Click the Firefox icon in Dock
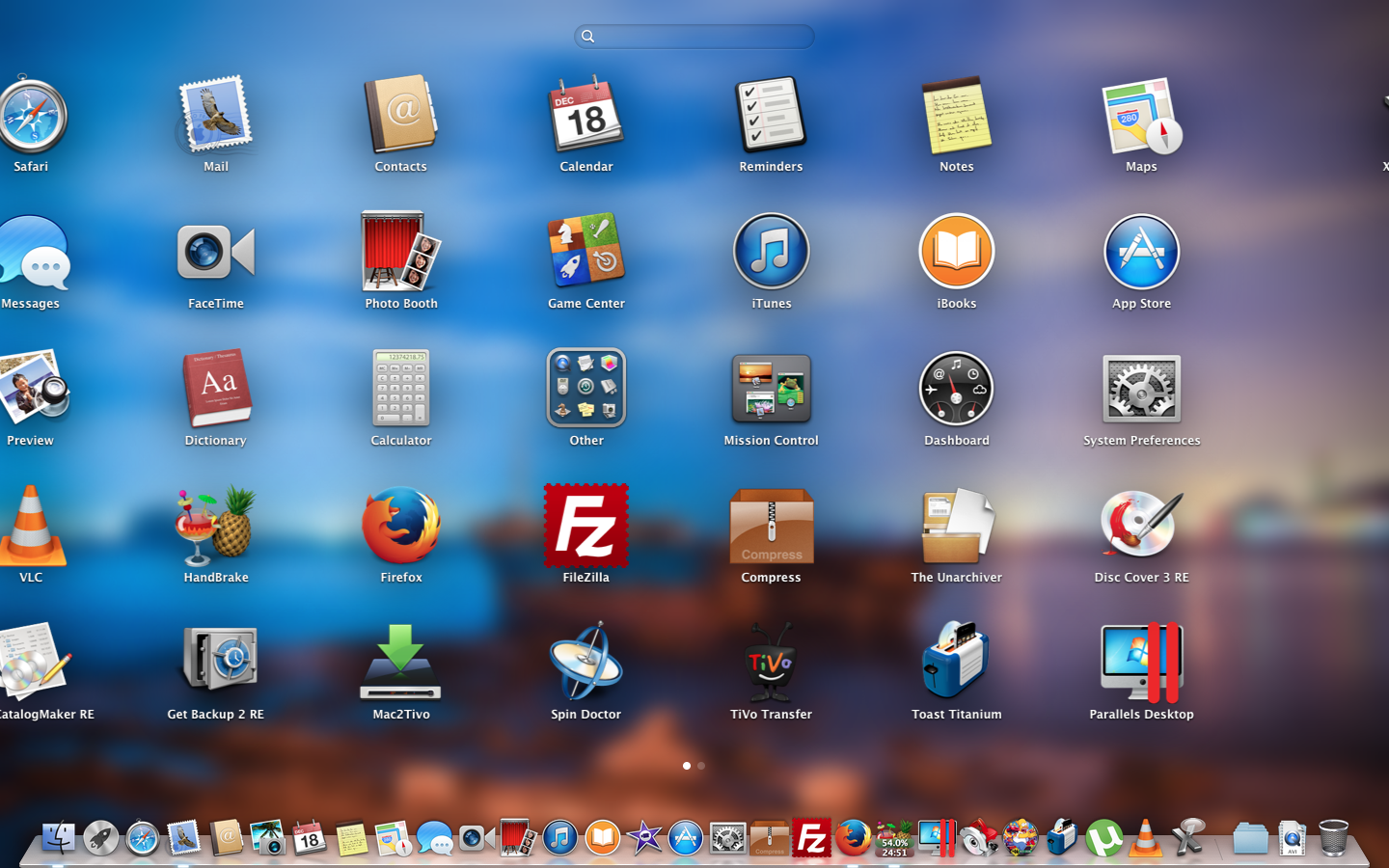The height and width of the screenshot is (868, 1389). point(853,838)
